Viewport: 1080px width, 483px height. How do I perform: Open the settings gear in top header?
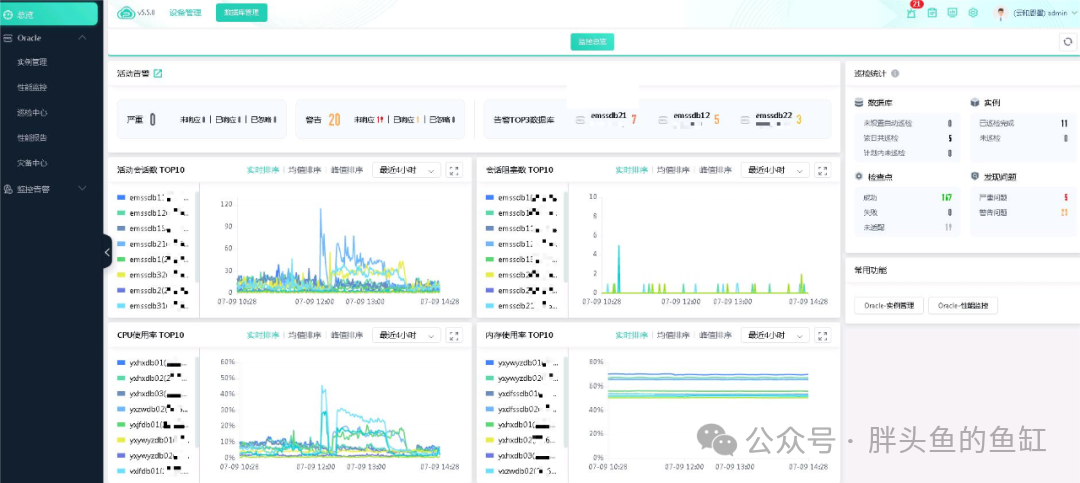pos(973,12)
